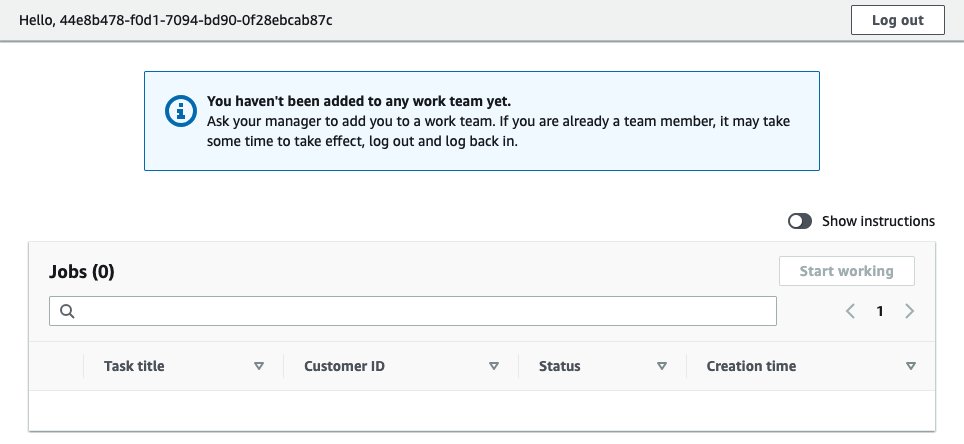Click the Start working button
This screenshot has height=444, width=964.
[x=847, y=271]
